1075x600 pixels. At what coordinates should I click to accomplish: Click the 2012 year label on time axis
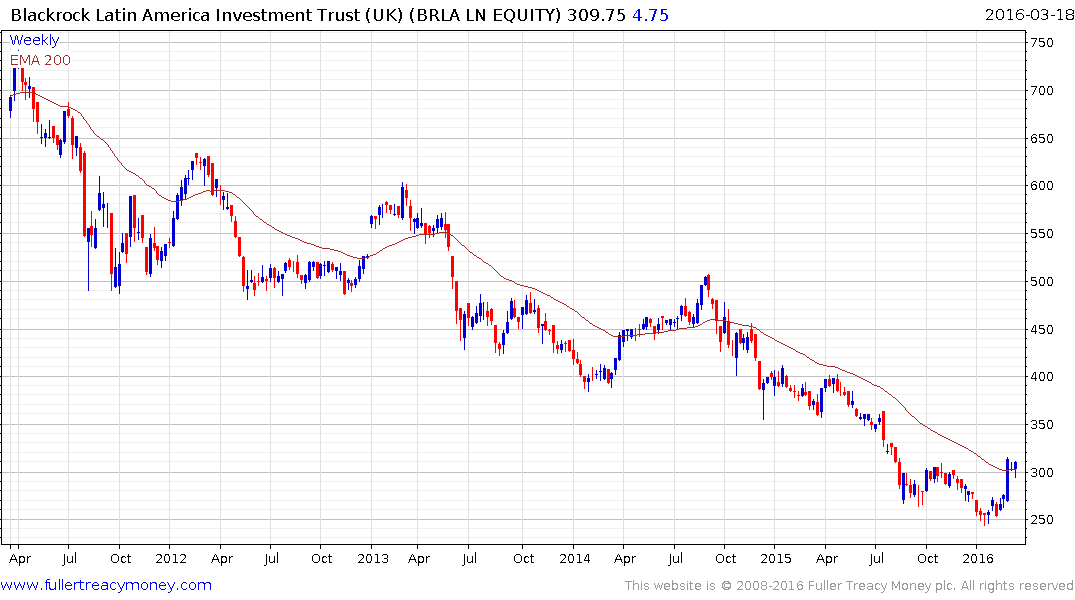171,558
